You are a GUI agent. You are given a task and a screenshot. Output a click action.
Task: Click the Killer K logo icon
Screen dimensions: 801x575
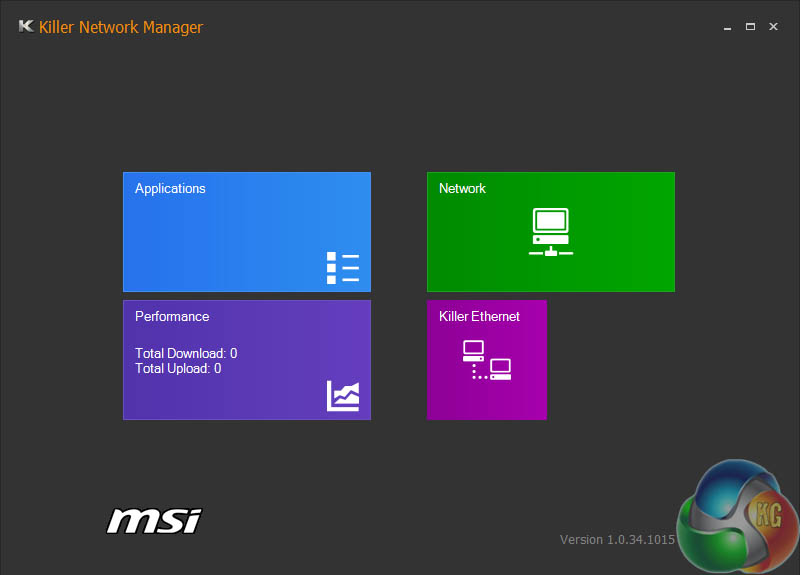click(x=26, y=26)
